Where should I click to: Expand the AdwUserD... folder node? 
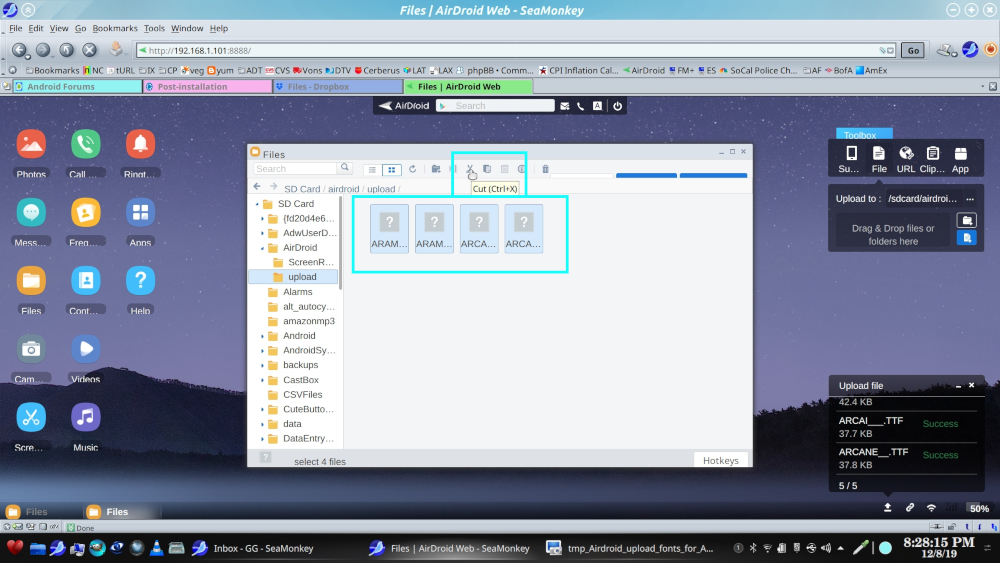(x=262, y=233)
